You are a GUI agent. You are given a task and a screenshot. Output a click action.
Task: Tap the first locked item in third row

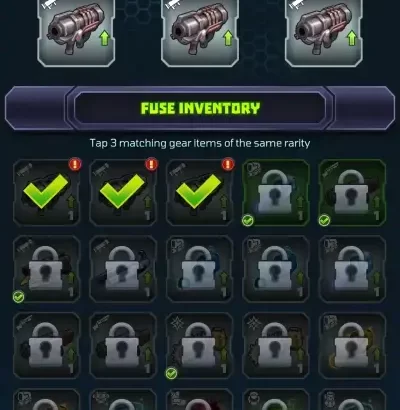[x=47, y=345]
